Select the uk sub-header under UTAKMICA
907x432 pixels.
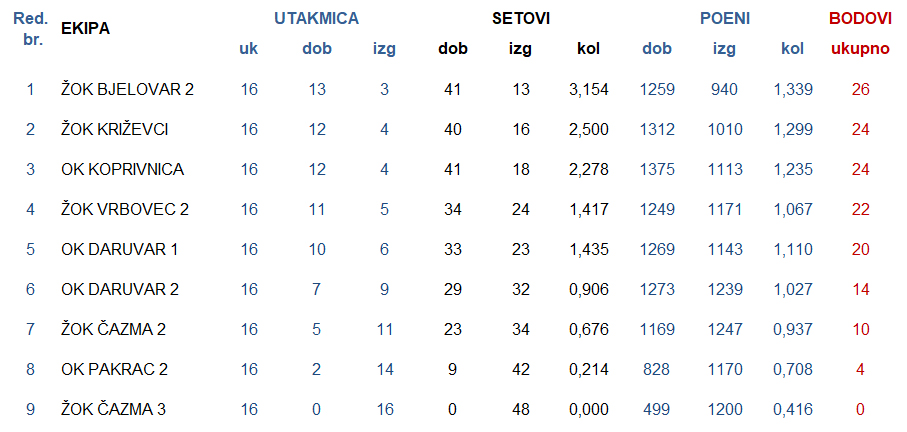(x=249, y=49)
